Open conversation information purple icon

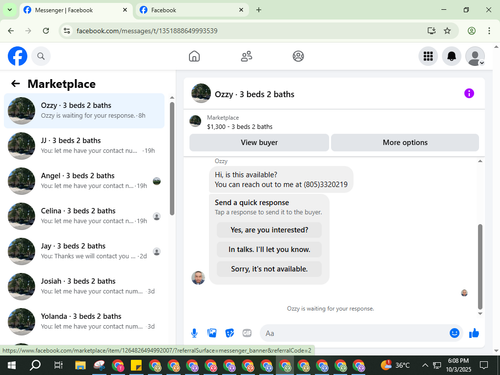click(x=469, y=93)
